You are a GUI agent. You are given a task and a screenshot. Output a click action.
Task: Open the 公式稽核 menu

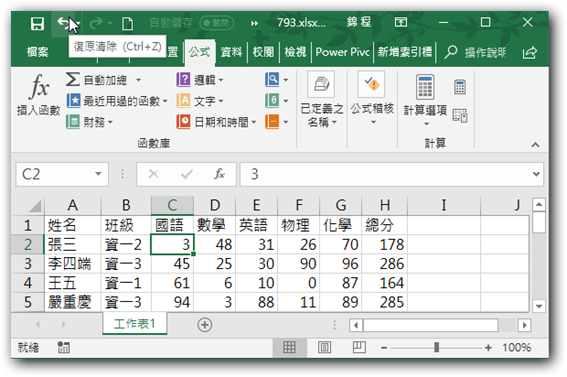(x=372, y=98)
